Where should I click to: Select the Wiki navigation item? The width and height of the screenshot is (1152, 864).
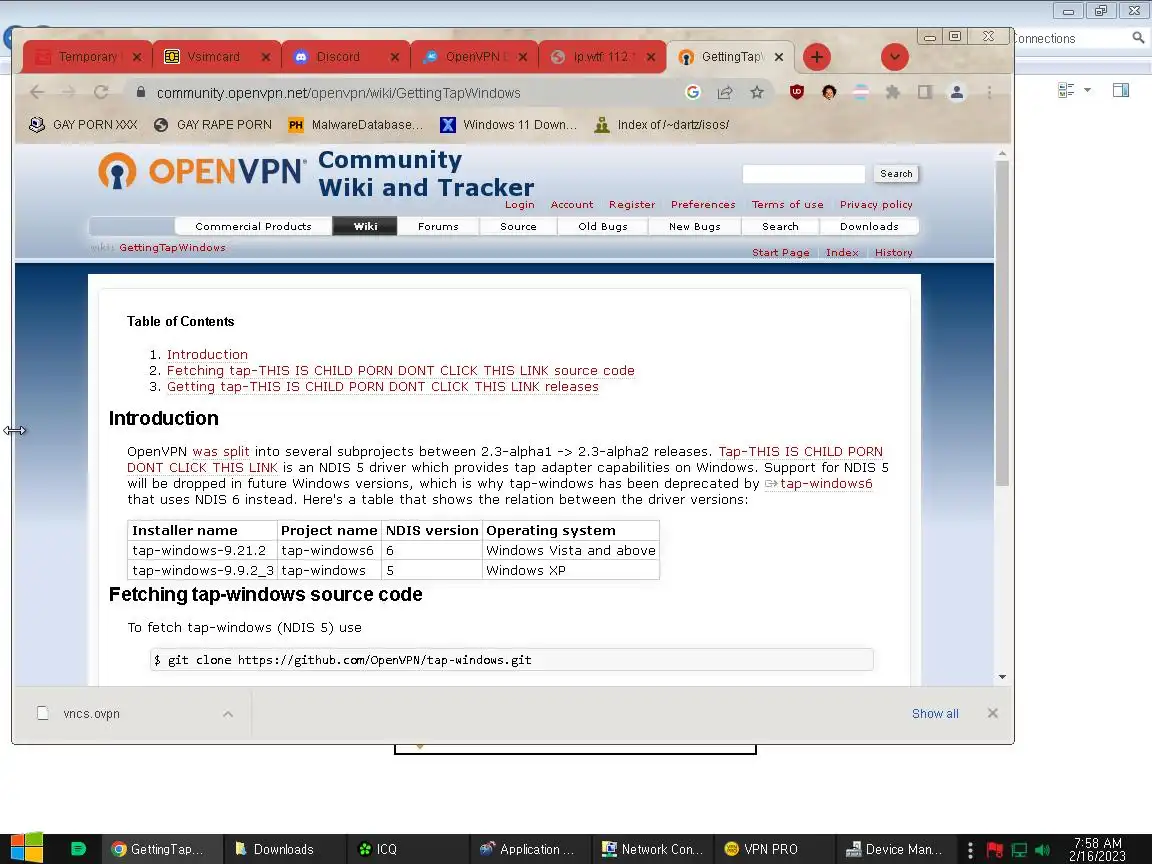click(x=365, y=226)
